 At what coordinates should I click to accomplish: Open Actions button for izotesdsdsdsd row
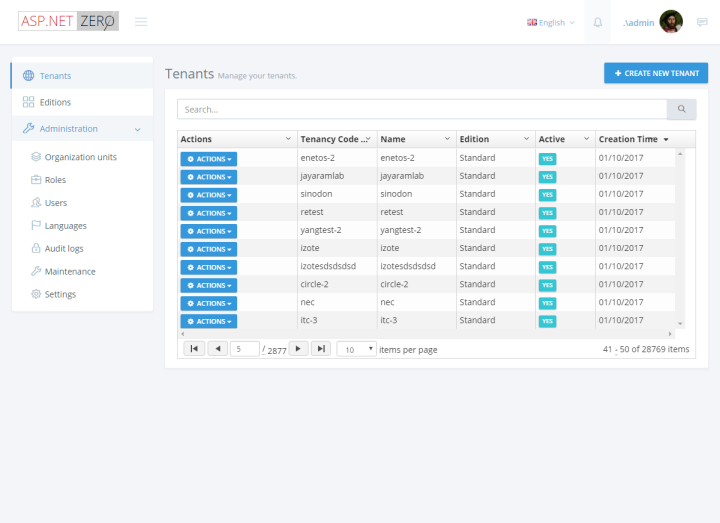209,267
